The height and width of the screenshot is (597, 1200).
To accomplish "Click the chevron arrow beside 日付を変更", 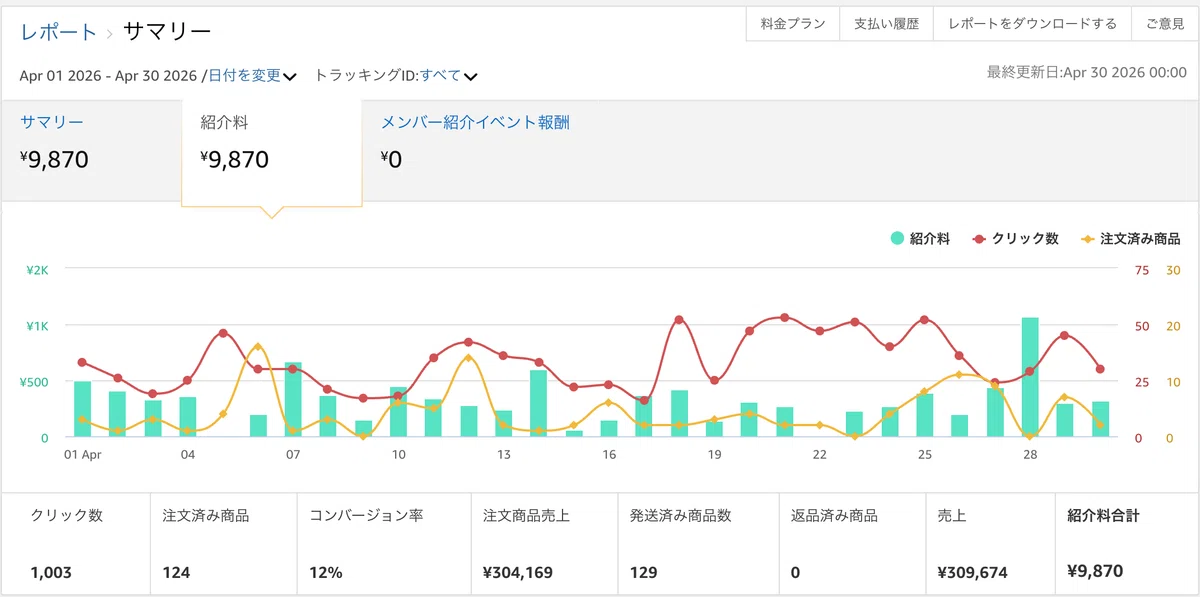I will tap(289, 76).
